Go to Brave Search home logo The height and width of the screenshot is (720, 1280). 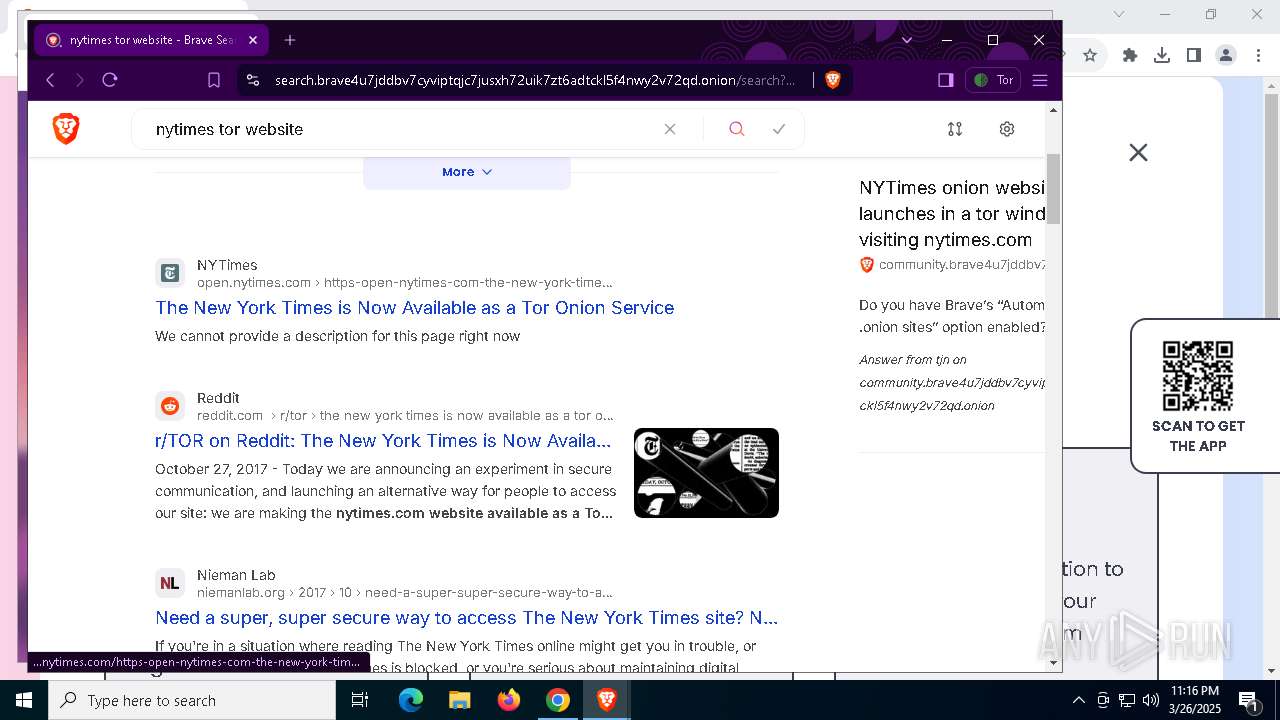[x=66, y=128]
